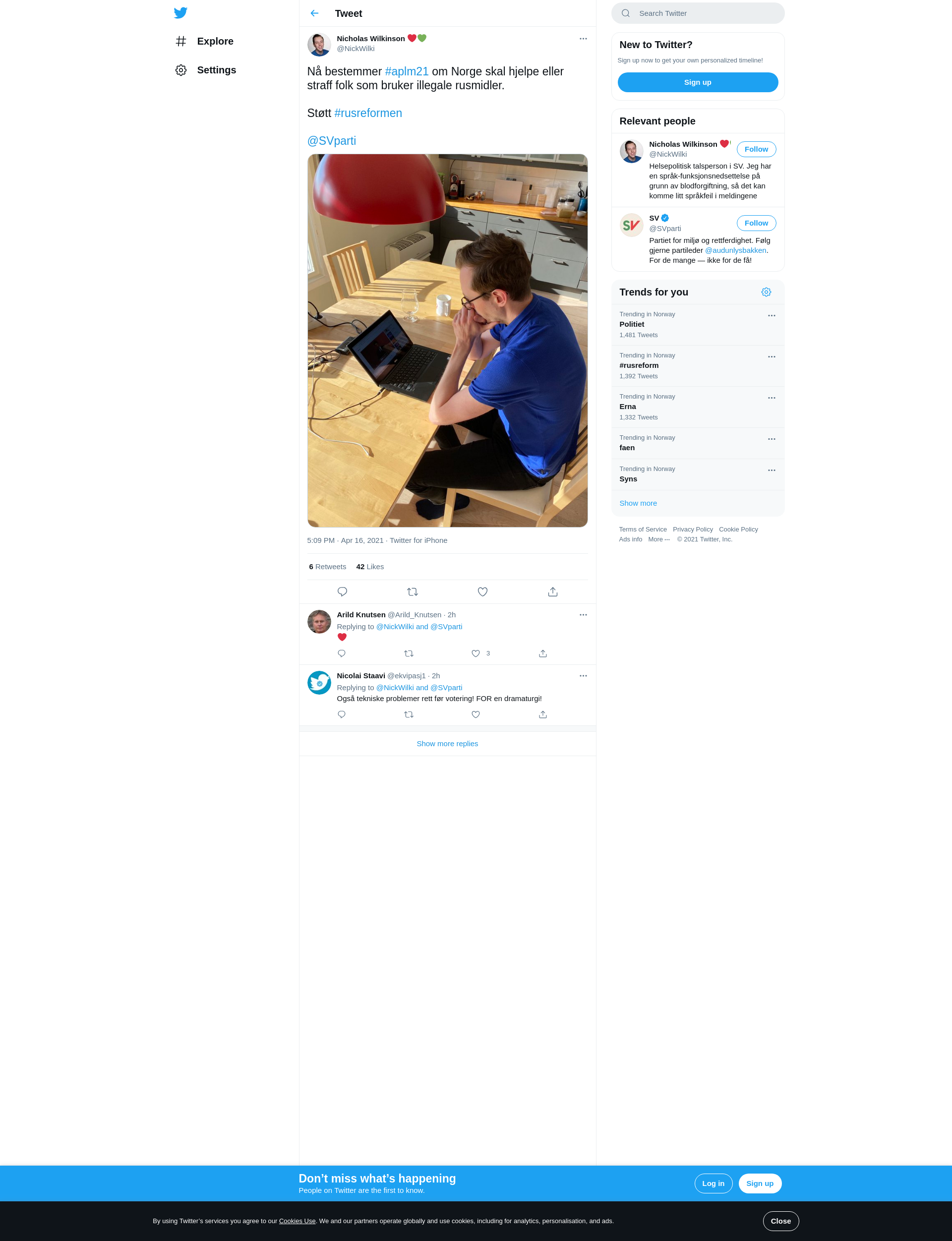The width and height of the screenshot is (952, 1241).
Task: View the 6 Retweets list
Action: pyautogui.click(x=328, y=567)
